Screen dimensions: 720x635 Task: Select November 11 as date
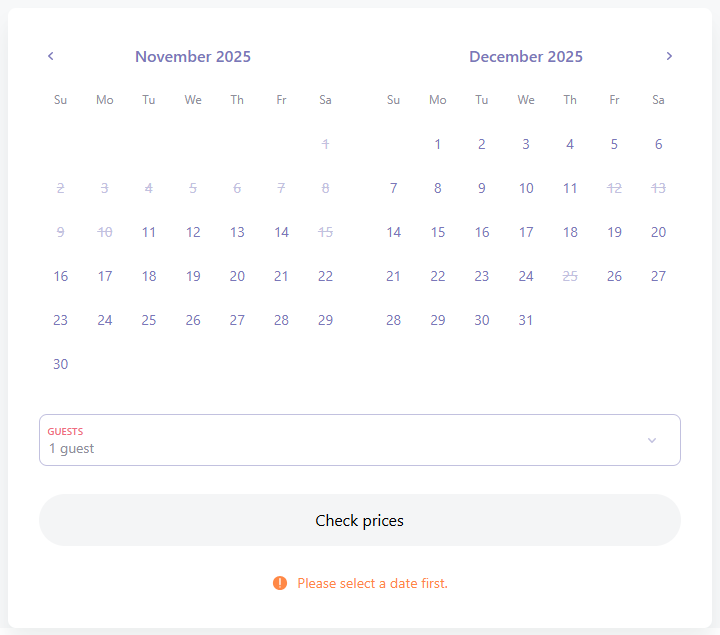149,232
